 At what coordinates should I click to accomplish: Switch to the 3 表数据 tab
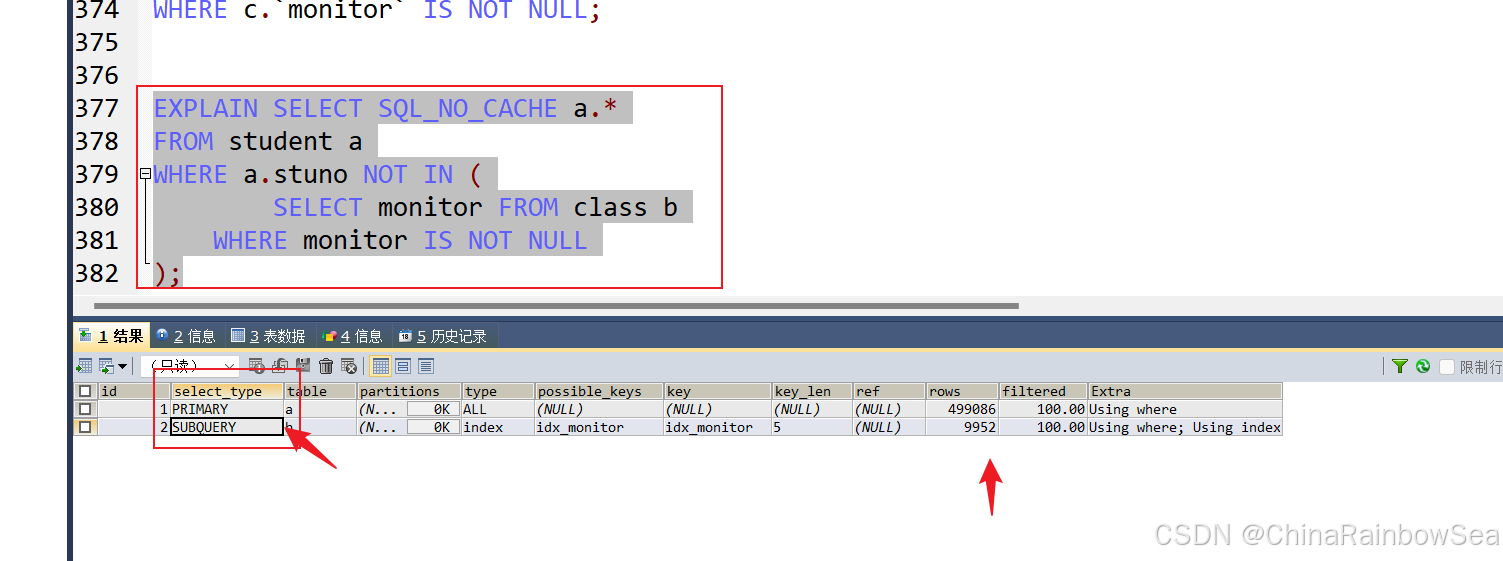[x=268, y=336]
